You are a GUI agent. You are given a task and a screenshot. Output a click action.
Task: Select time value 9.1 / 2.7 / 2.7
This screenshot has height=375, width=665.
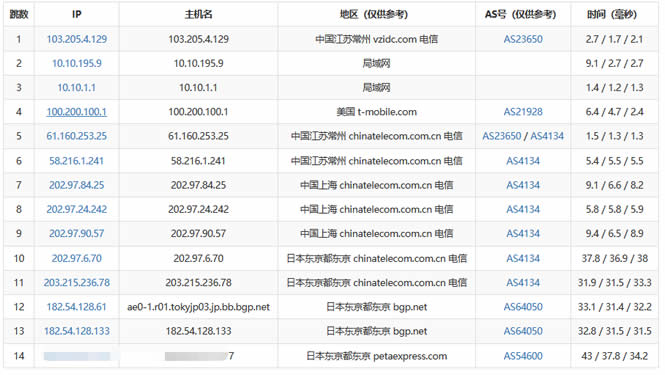tap(615, 63)
